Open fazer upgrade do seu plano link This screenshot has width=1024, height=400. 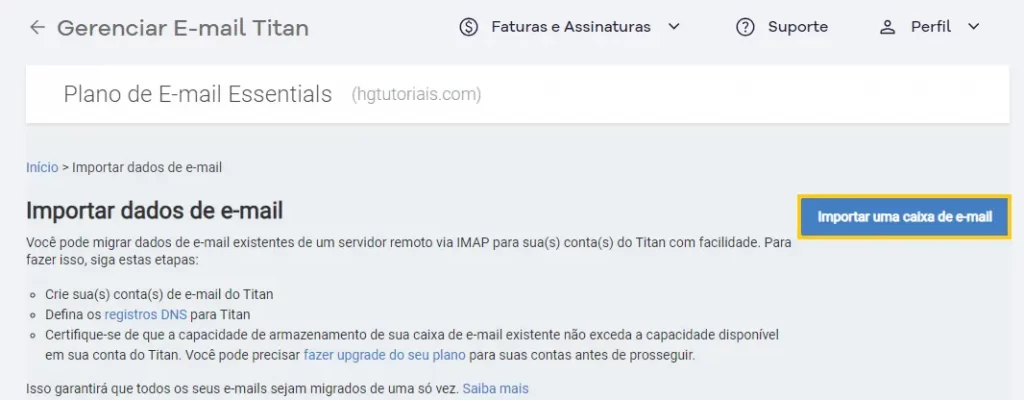[385, 356]
